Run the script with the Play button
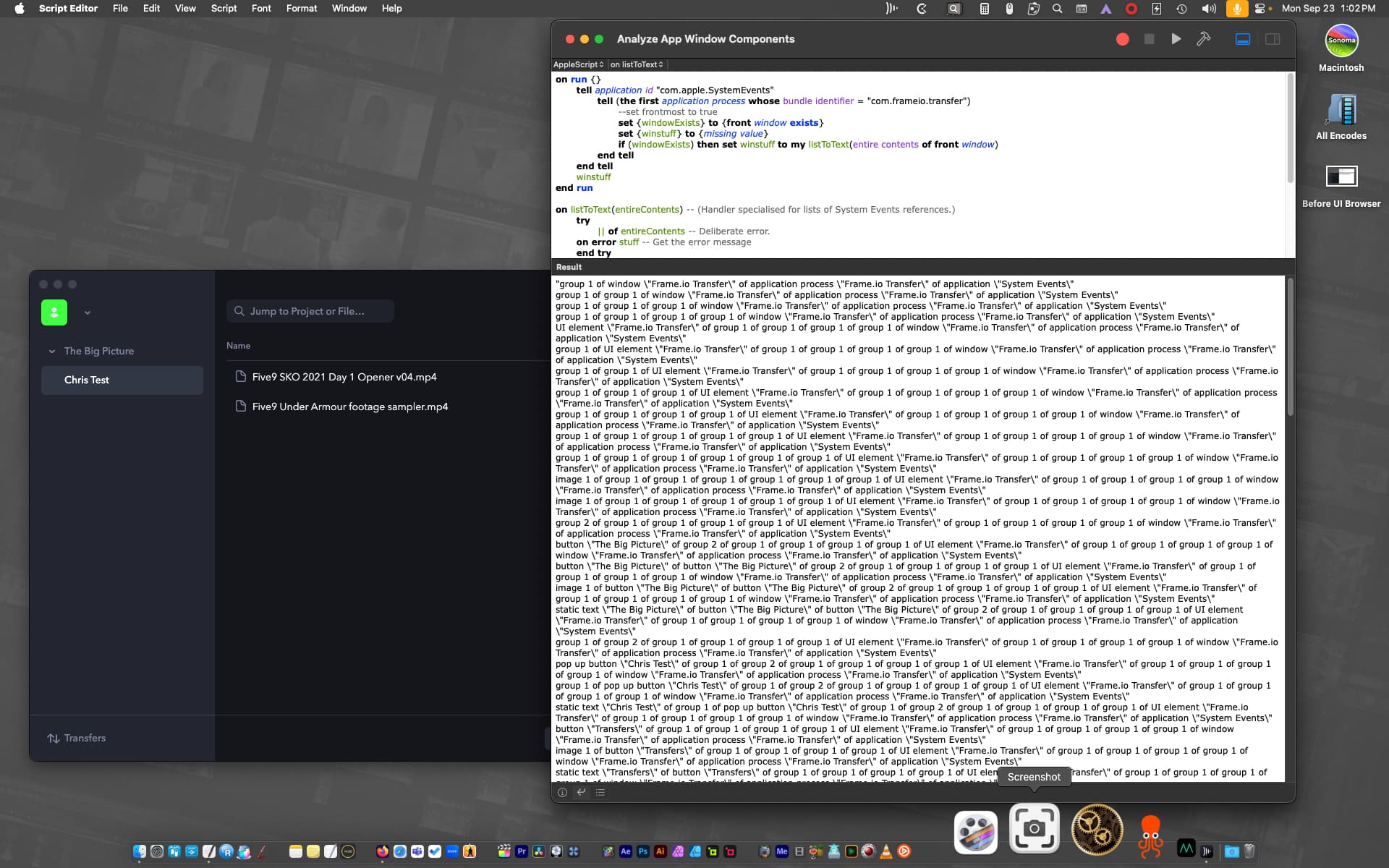The height and width of the screenshot is (868, 1389). click(1176, 39)
